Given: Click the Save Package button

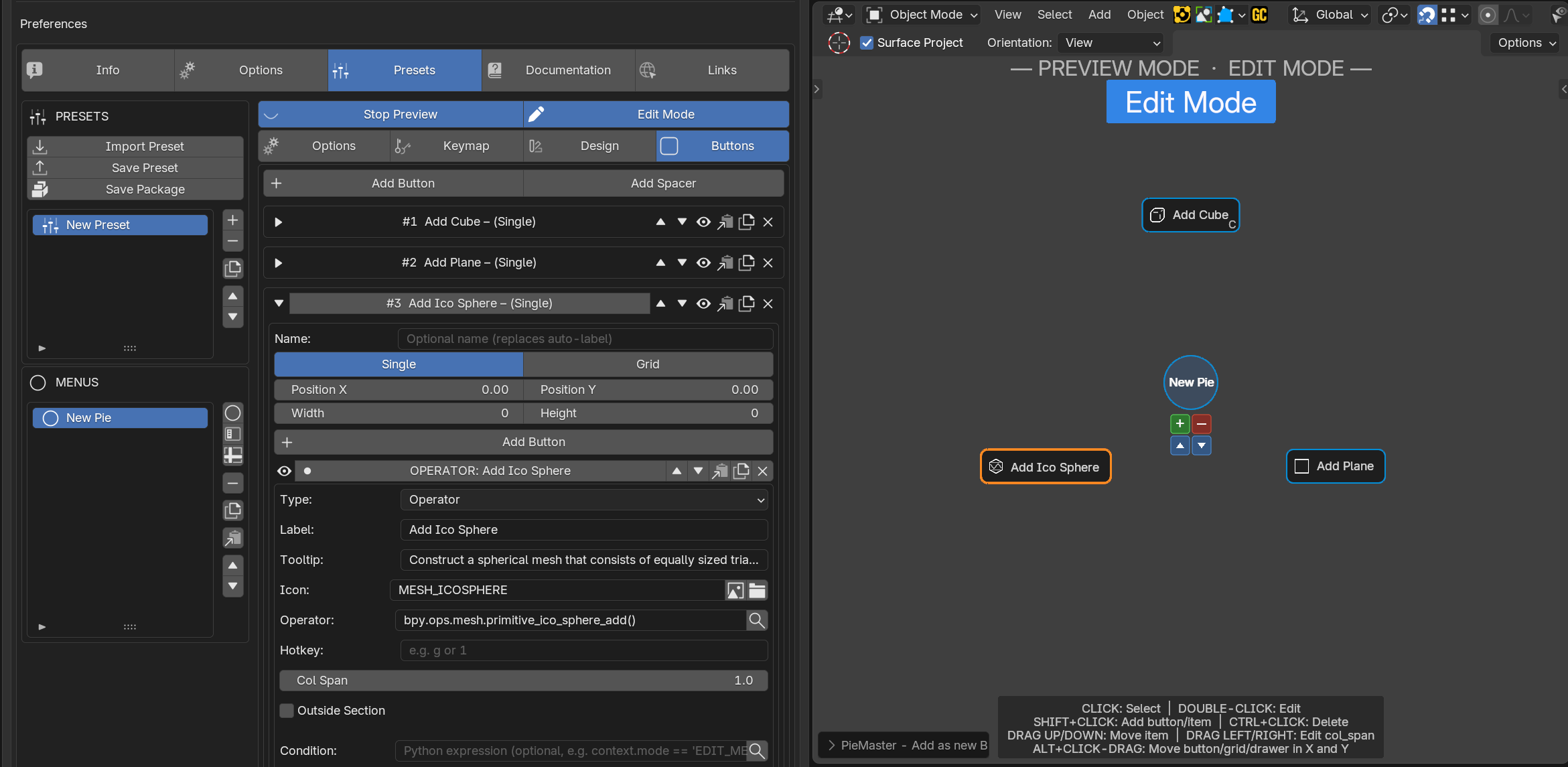Looking at the screenshot, I should click(135, 190).
